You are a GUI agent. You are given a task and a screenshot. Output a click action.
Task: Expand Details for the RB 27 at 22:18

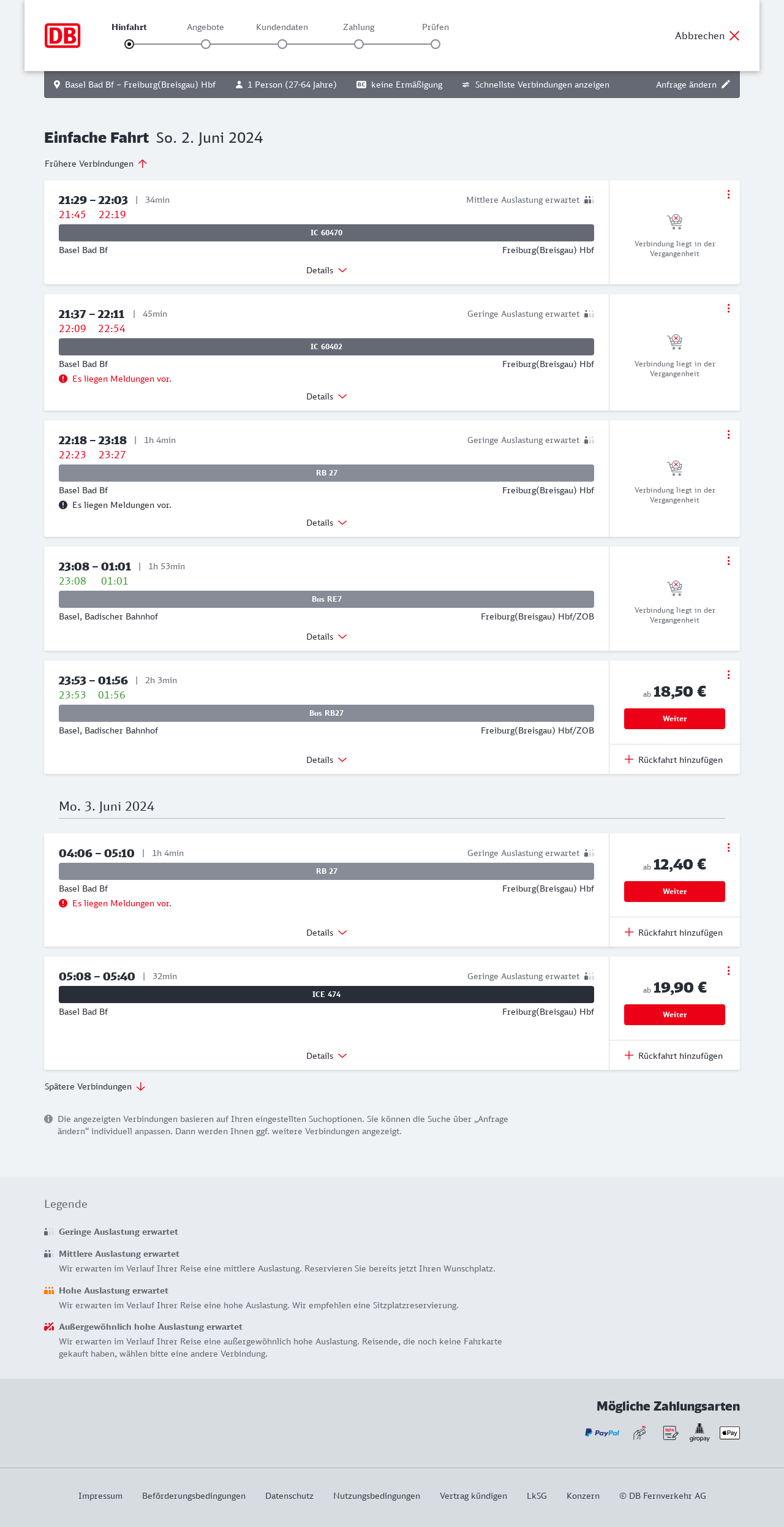[x=326, y=523]
